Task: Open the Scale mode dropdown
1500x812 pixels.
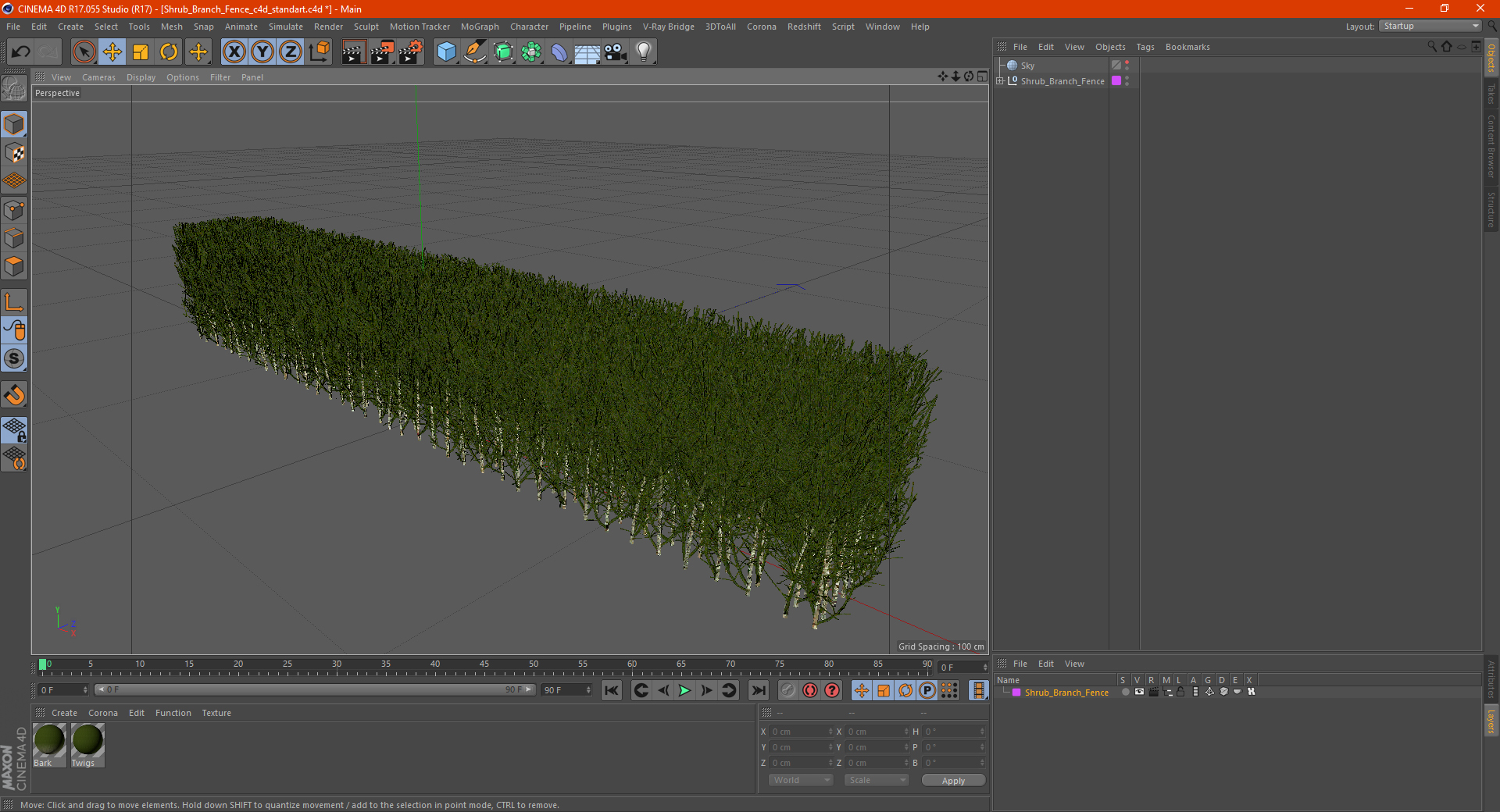Action: [x=877, y=780]
